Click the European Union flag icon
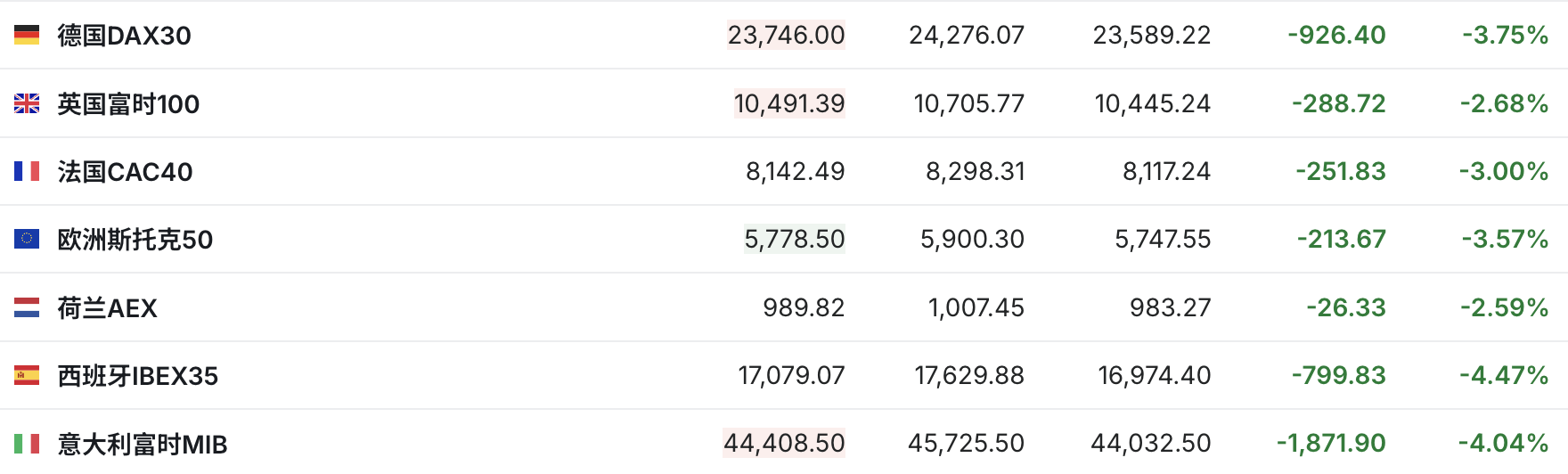This screenshot has height=474, width=1568. click(x=27, y=239)
